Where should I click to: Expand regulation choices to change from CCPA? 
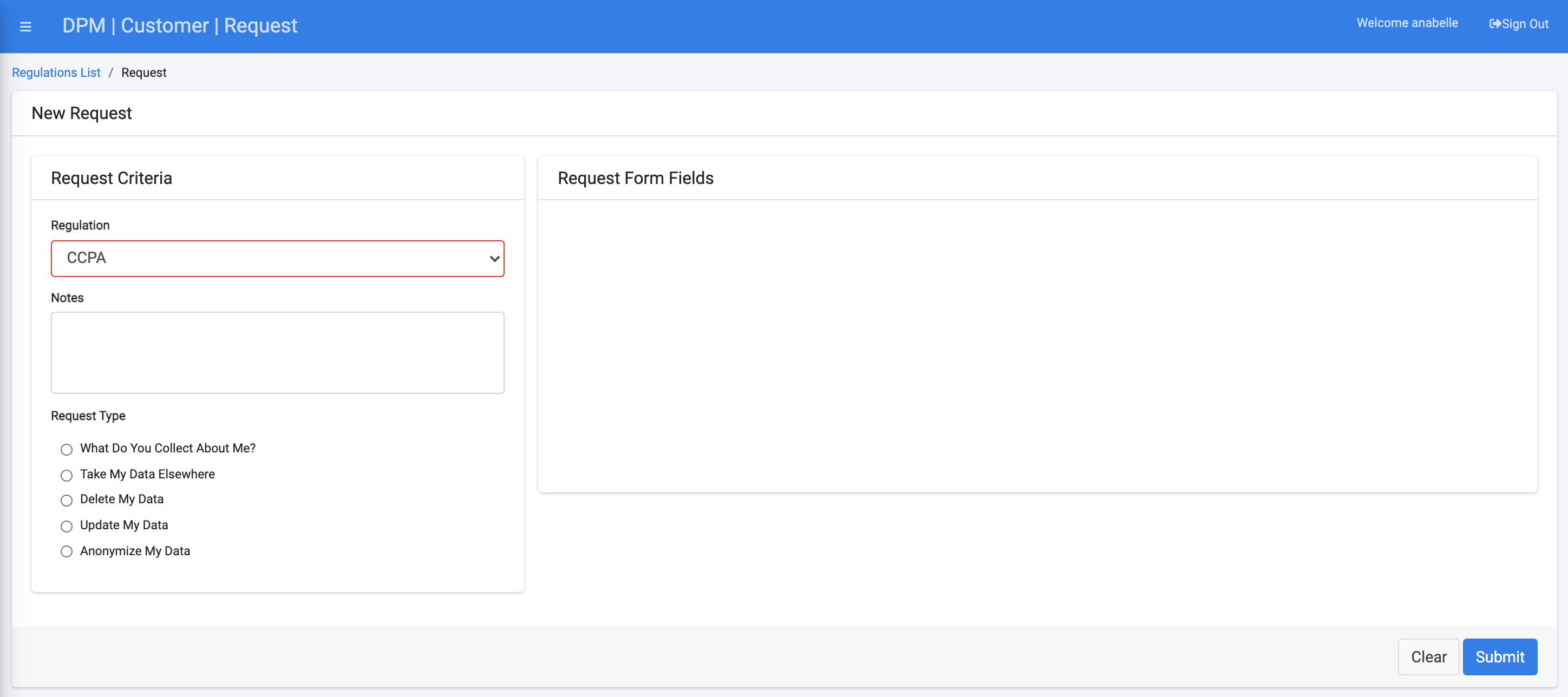click(x=278, y=259)
